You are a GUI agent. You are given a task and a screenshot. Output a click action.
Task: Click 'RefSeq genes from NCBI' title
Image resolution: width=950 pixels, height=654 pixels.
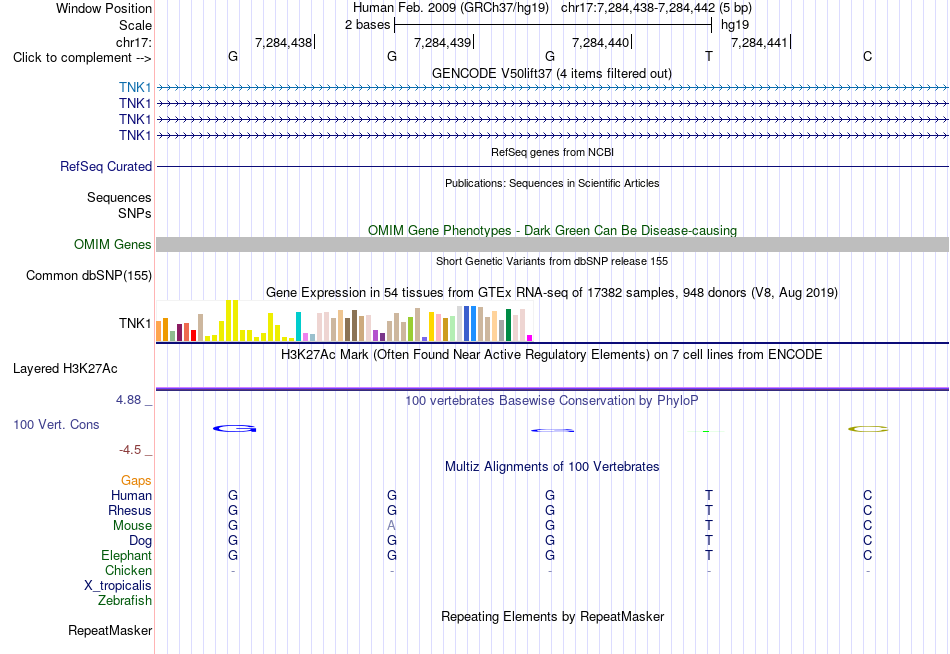(x=552, y=152)
